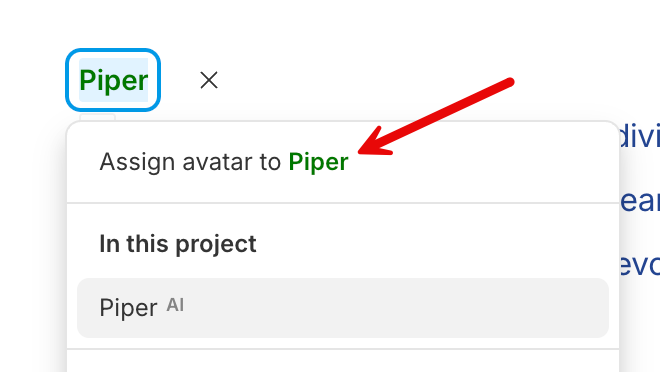Click the green Piper name in assign row
Screen dimensions: 660x372
coord(318,162)
